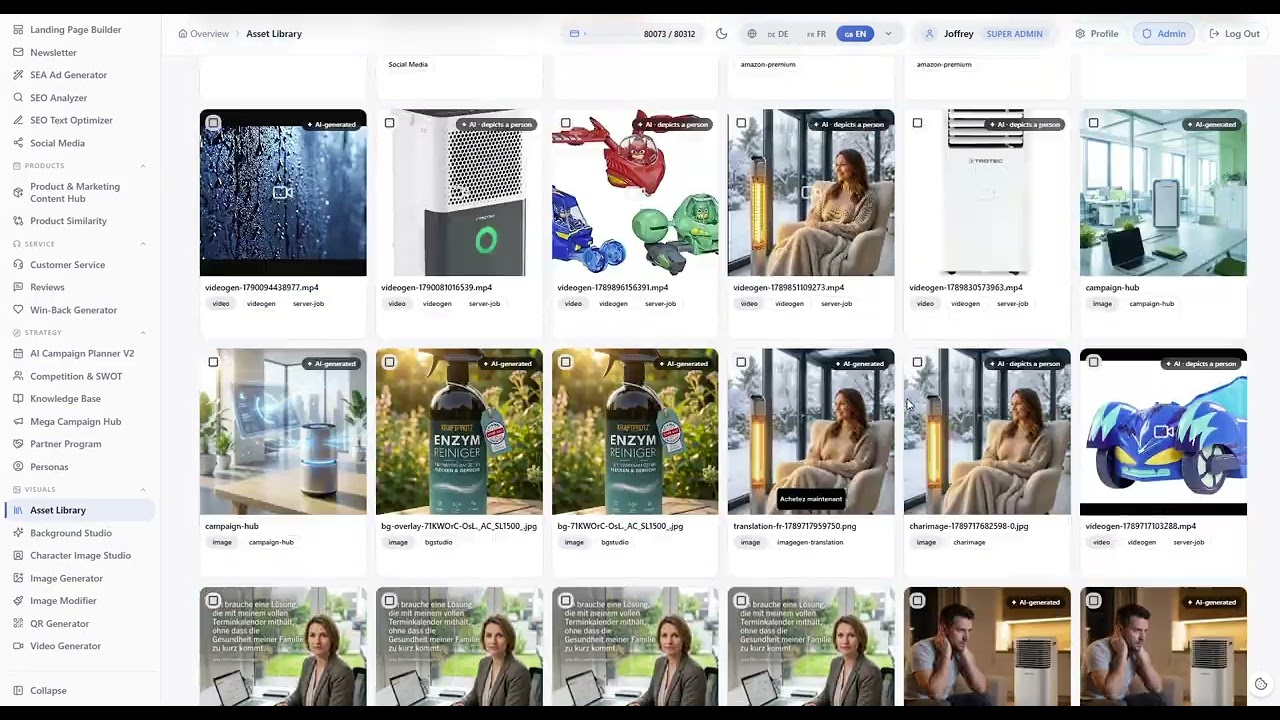
Task: Collapse the VISUALS sidebar section
Action: tap(142, 489)
